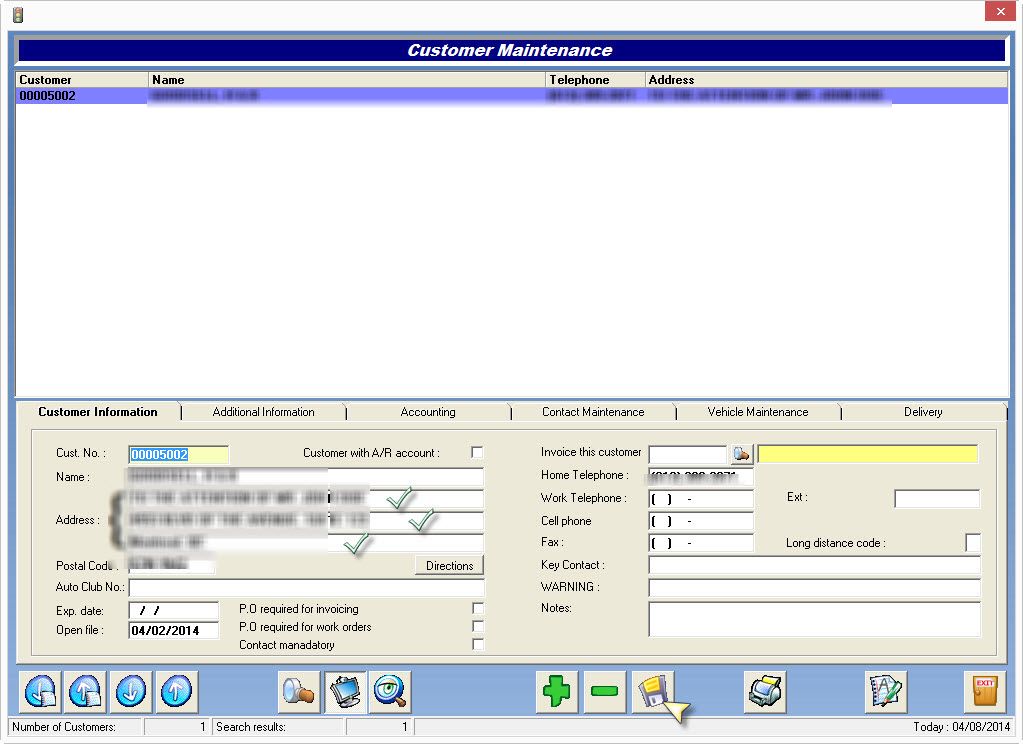Screen dimensions: 1023x744
Task: Enable P.O required for work orders
Action: pos(478,627)
